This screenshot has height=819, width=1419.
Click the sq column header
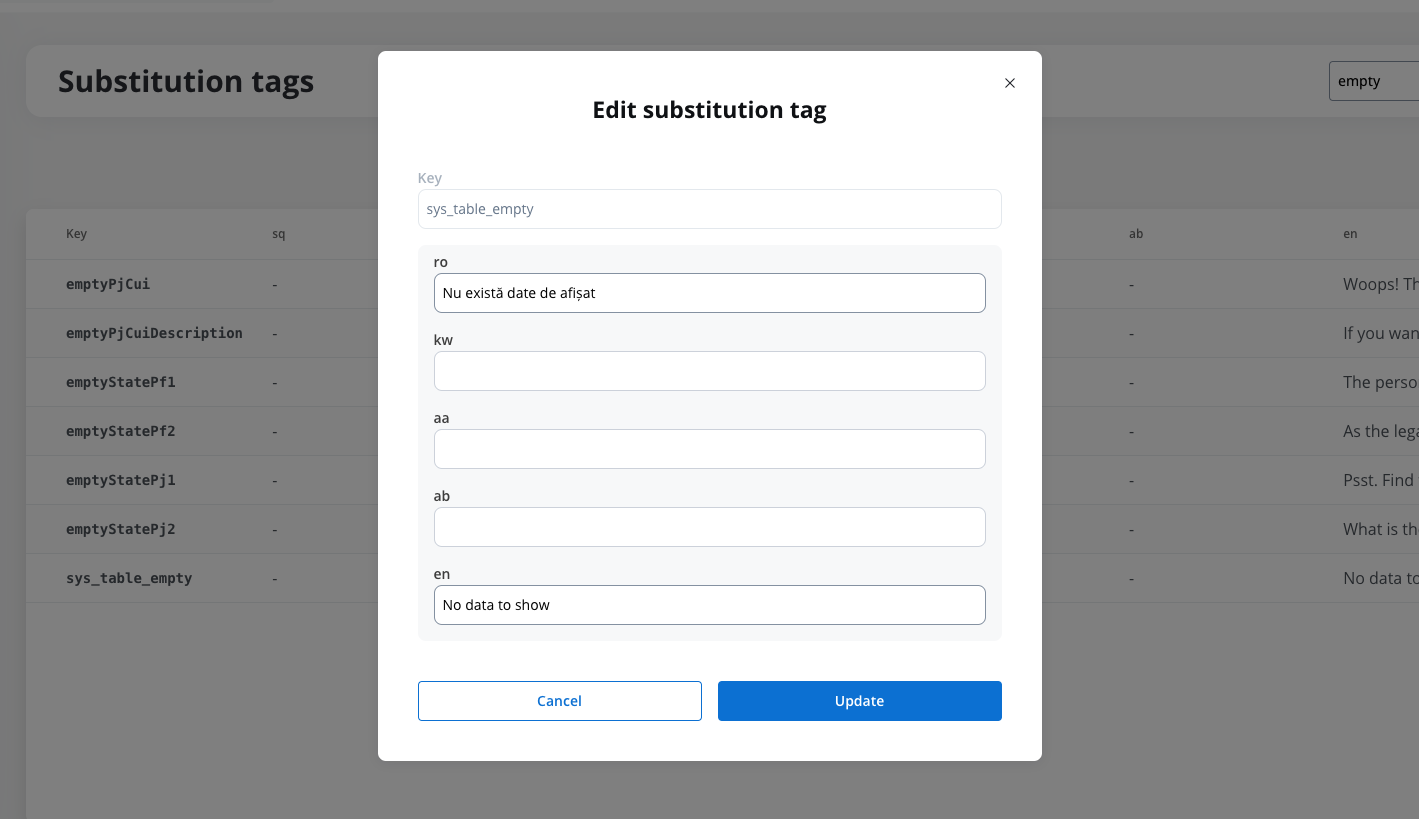(x=278, y=234)
